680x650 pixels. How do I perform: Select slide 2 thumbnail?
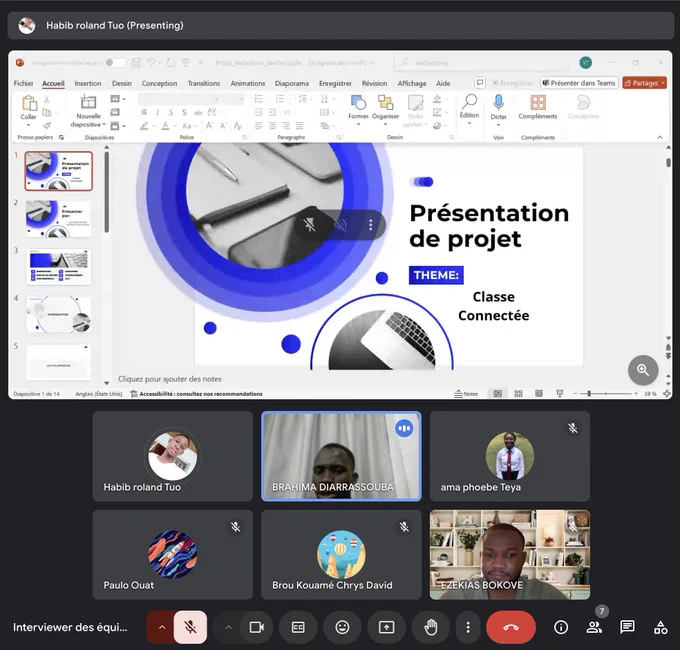point(59,219)
